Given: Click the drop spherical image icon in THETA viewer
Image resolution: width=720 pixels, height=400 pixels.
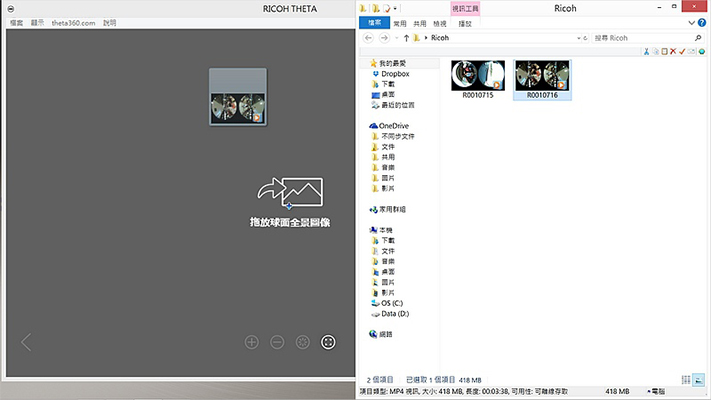Looking at the screenshot, I should [x=290, y=192].
